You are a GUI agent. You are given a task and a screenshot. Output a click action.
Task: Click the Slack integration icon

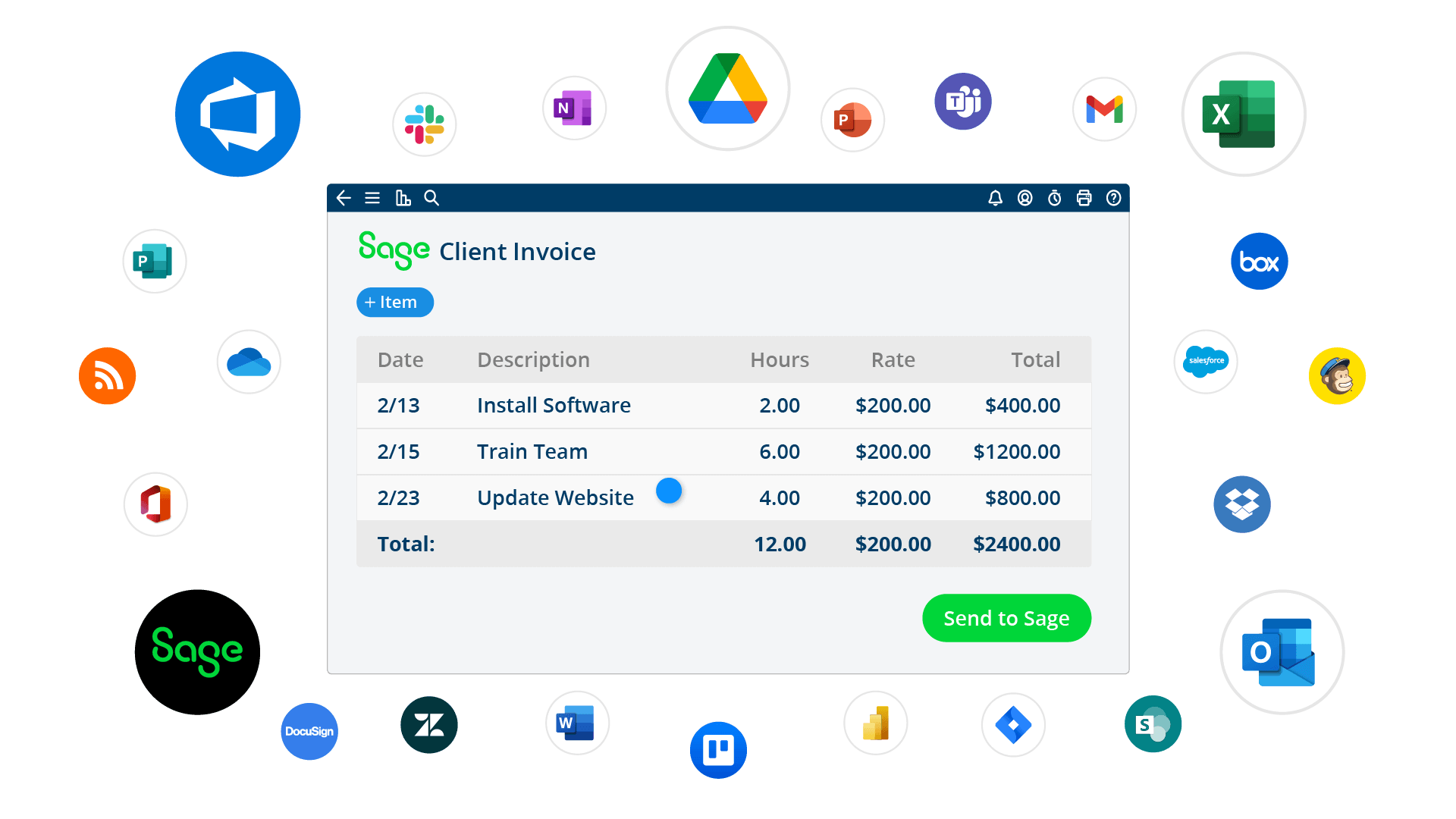pyautogui.click(x=424, y=123)
